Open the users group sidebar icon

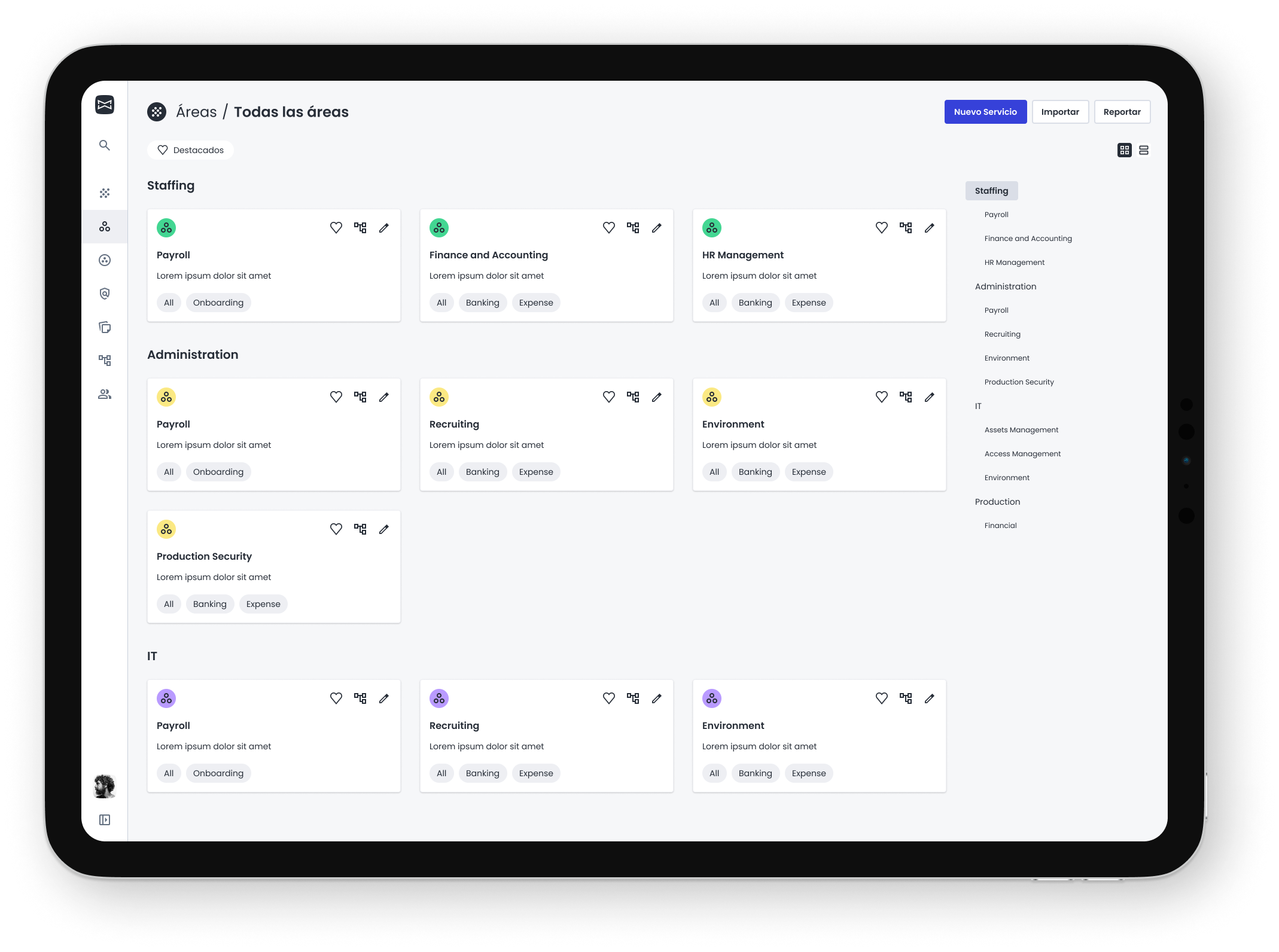click(x=105, y=394)
